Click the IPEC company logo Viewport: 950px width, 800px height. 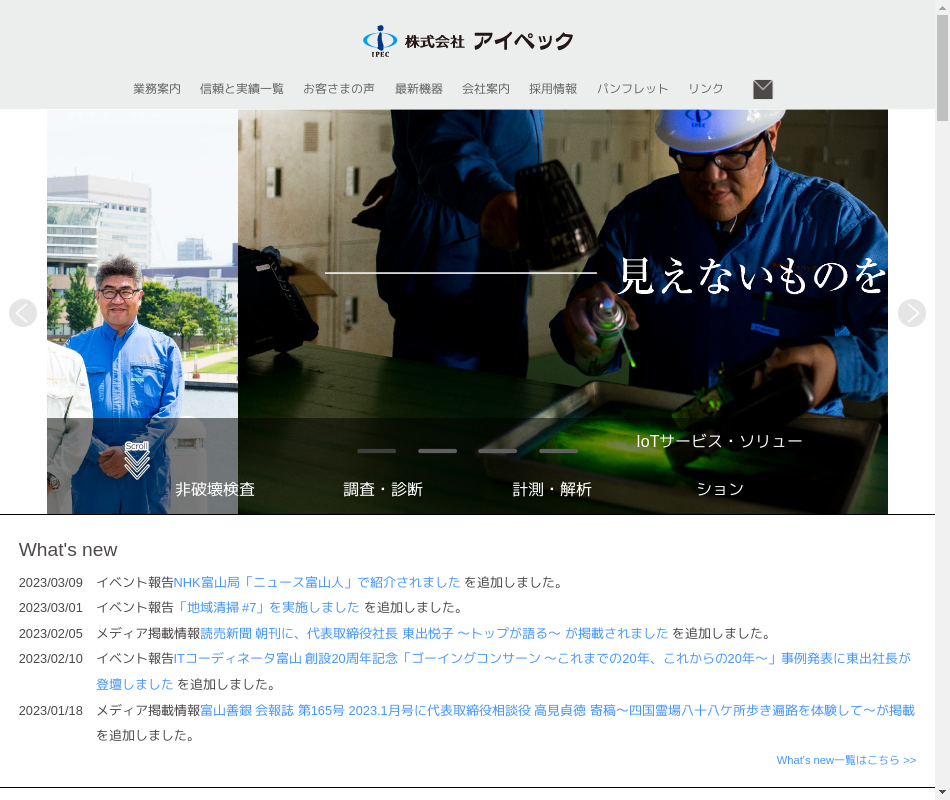coord(467,41)
